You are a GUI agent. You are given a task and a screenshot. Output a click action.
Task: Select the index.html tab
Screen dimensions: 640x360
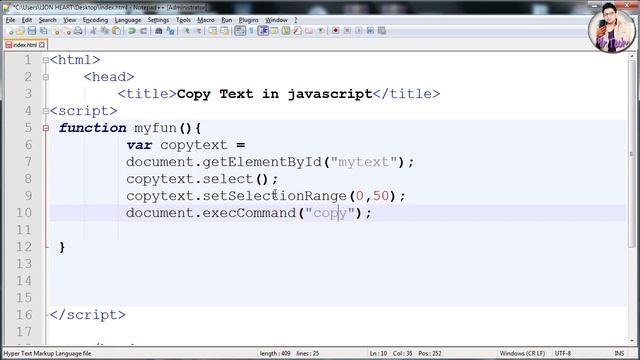(x=24, y=45)
